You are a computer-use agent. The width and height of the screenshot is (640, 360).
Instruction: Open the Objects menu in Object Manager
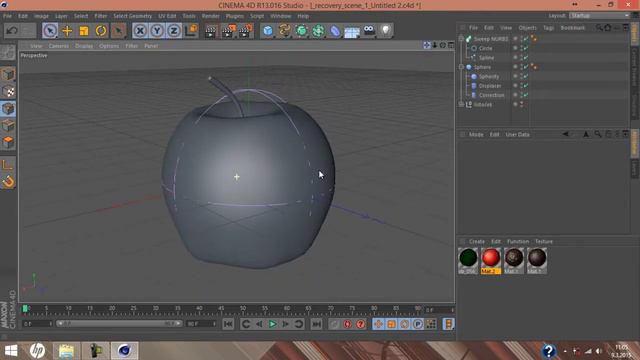pos(527,28)
